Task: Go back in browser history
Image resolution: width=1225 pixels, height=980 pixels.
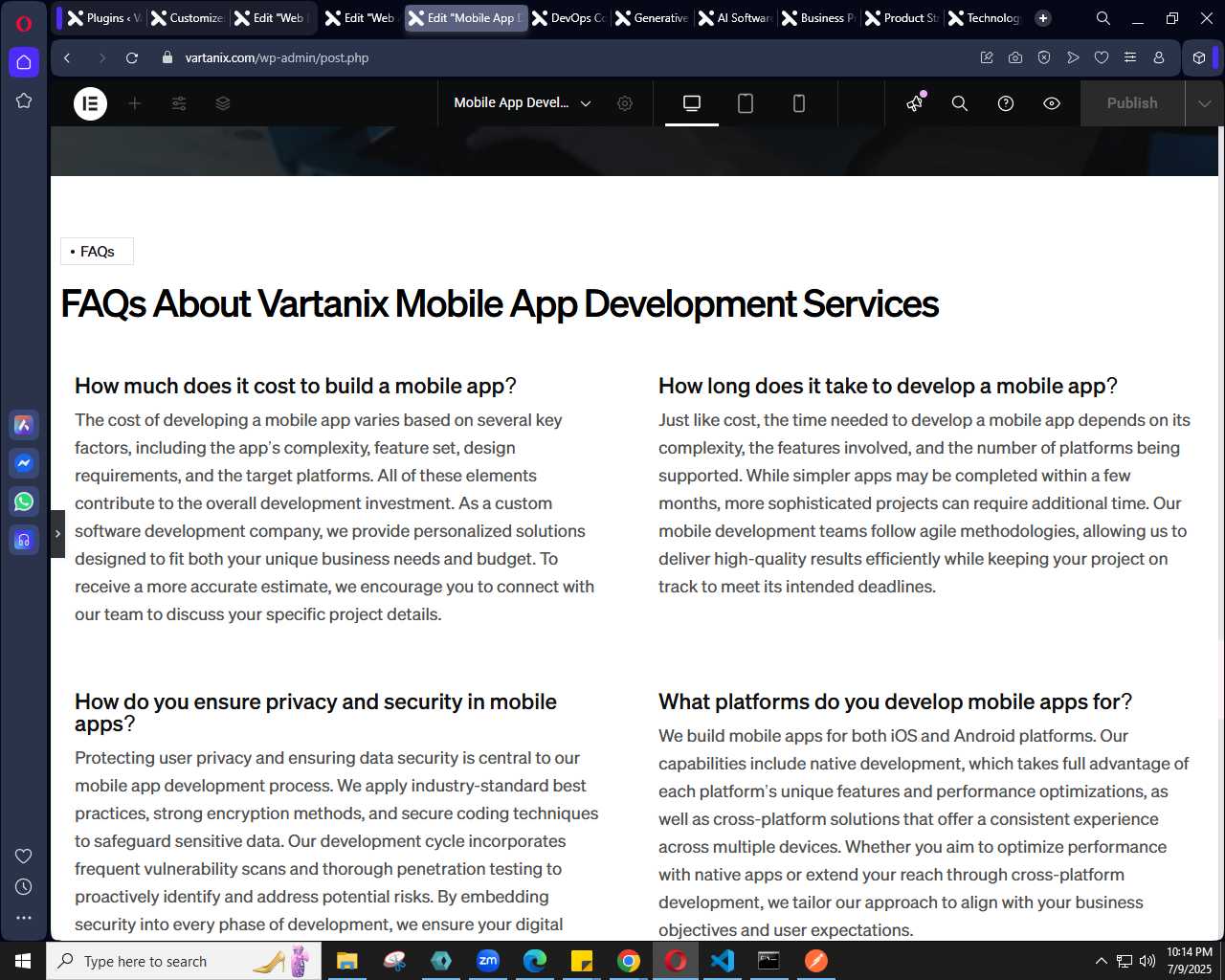Action: (67, 57)
